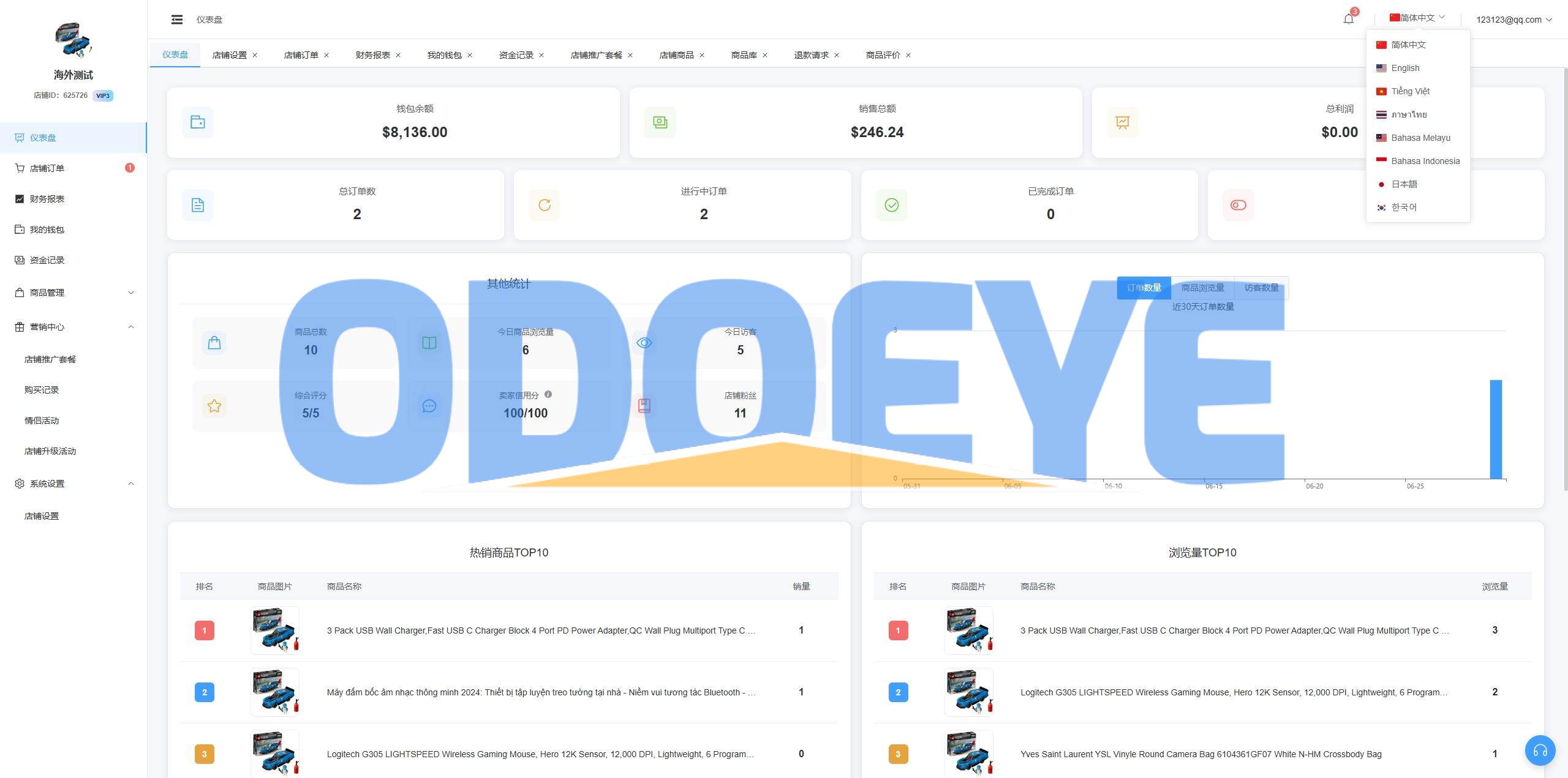Image resolution: width=1568 pixels, height=778 pixels.
Task: Switch to the 财务报表 tab
Action: point(372,55)
